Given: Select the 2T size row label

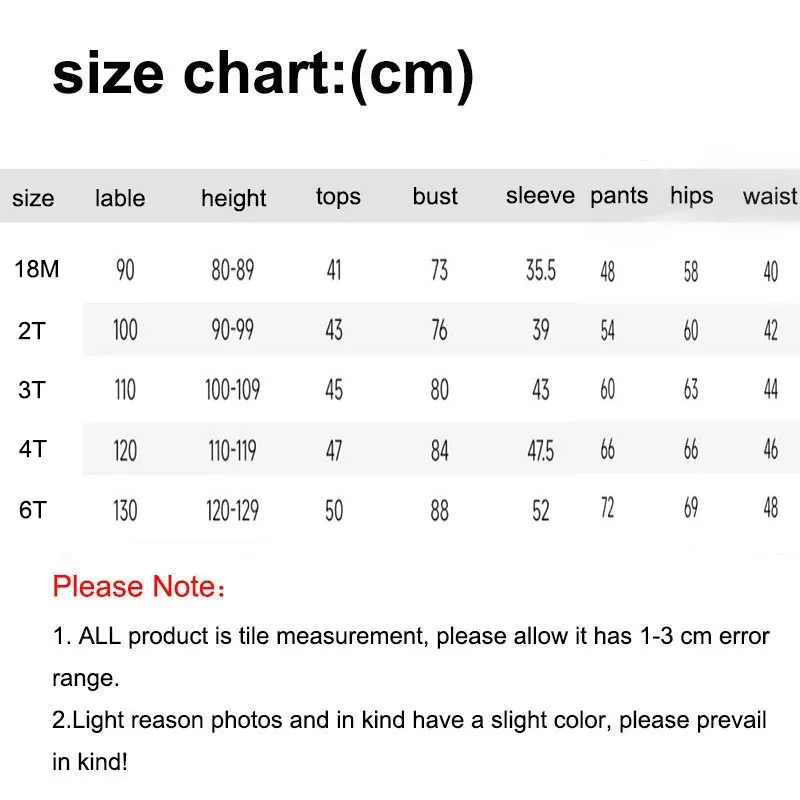Looking at the screenshot, I should [x=32, y=331].
